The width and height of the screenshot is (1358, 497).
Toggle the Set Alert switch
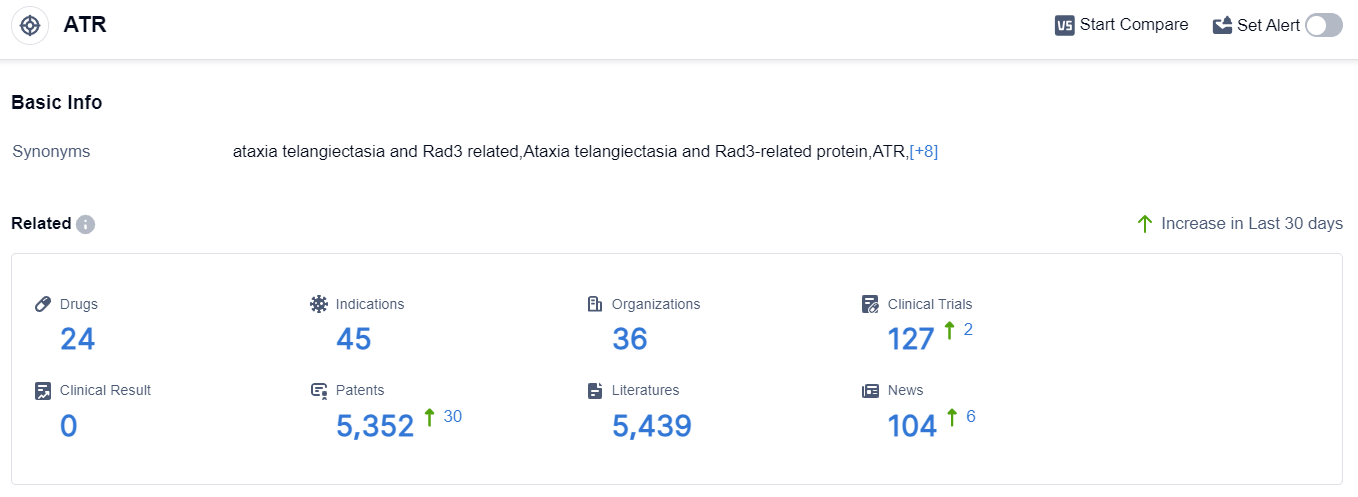1323,25
